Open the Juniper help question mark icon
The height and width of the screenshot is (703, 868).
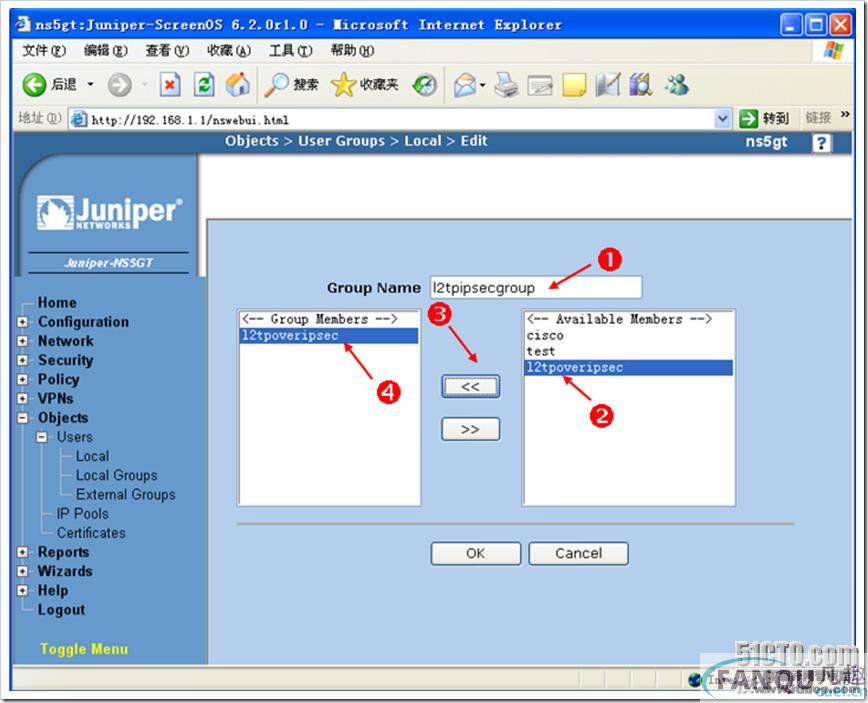pyautogui.click(x=822, y=143)
